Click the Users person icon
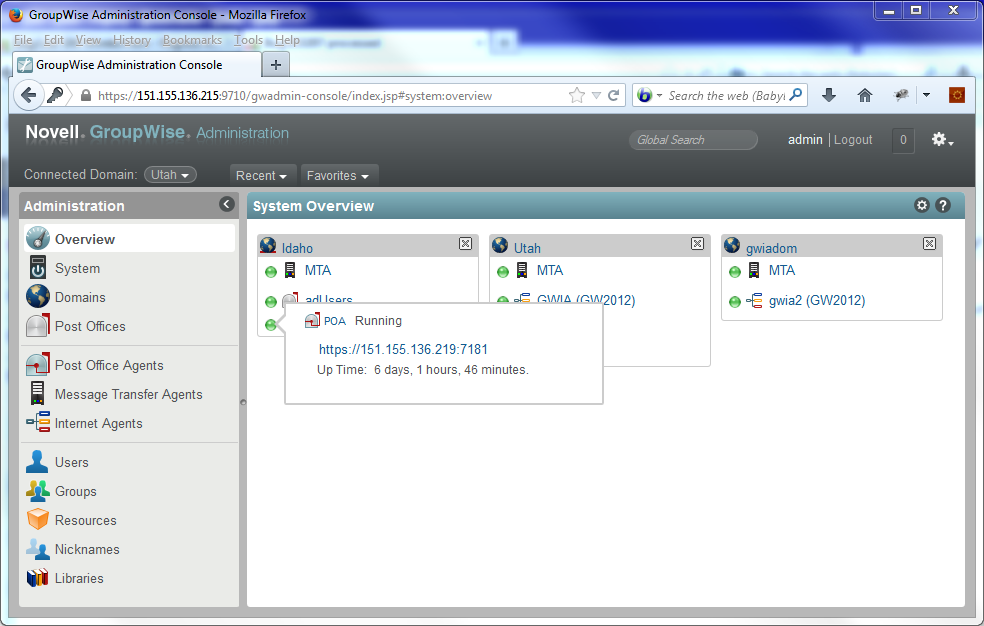The height and width of the screenshot is (626, 984). 37,461
